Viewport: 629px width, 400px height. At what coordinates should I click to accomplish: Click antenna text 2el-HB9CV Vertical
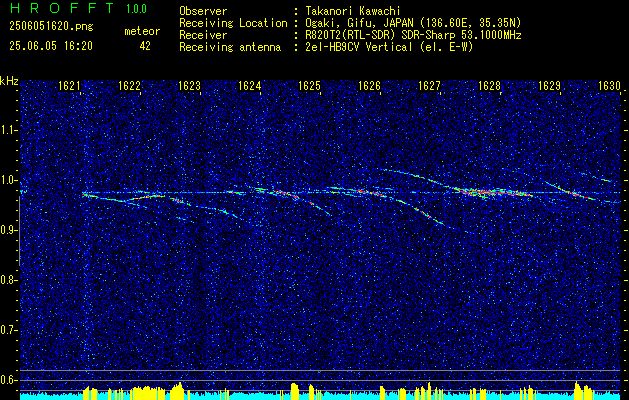tap(358, 47)
